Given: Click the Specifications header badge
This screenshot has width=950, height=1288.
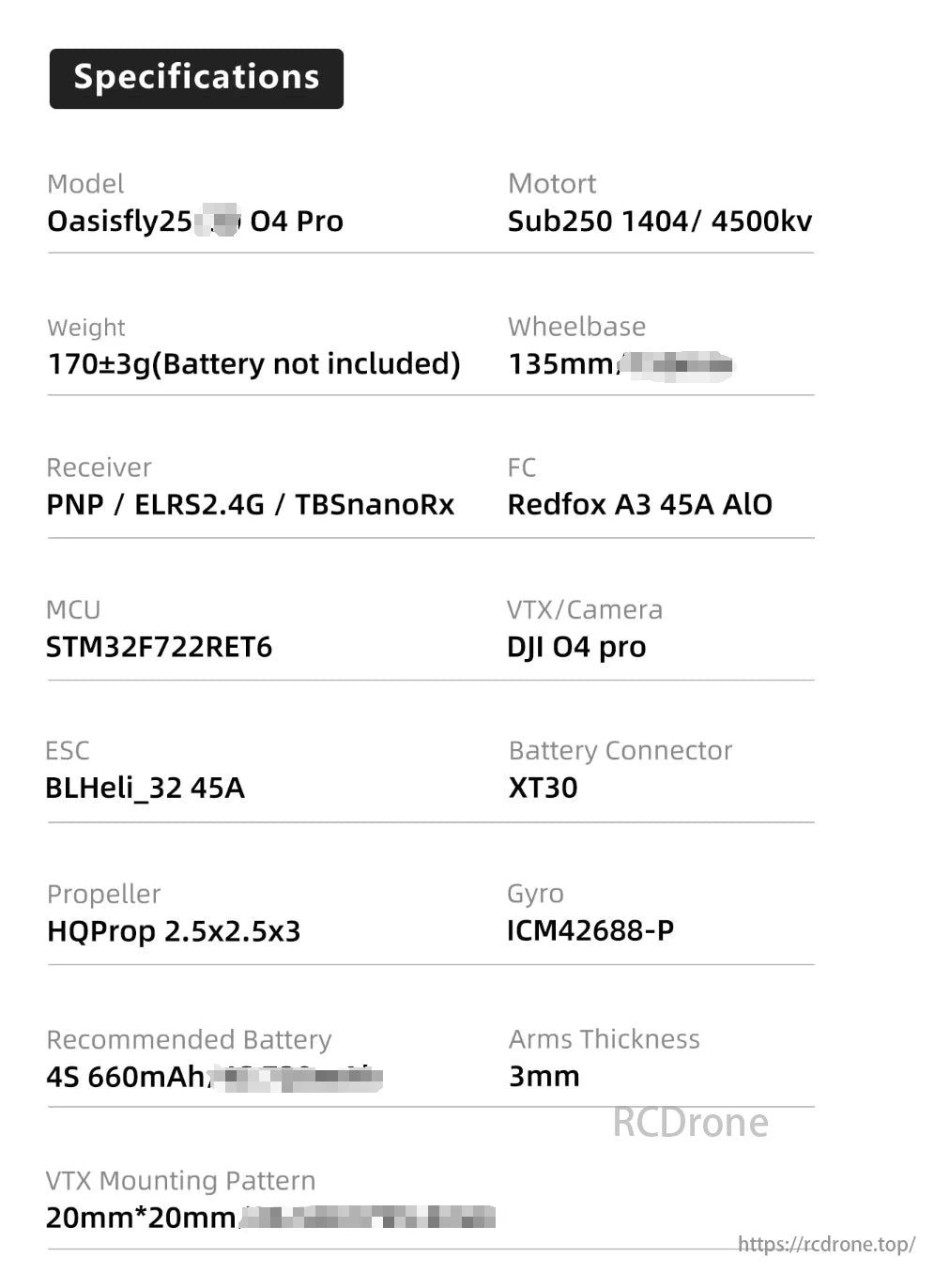Looking at the screenshot, I should [196, 78].
